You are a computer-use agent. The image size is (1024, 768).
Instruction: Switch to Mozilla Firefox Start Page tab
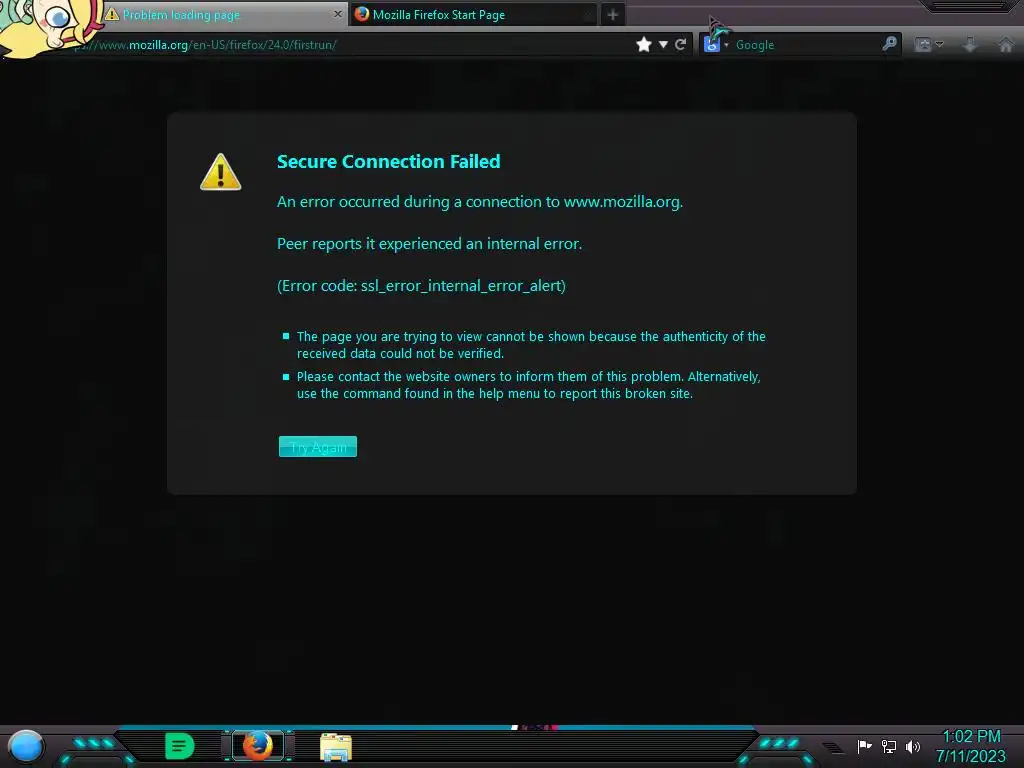pyautogui.click(x=473, y=14)
